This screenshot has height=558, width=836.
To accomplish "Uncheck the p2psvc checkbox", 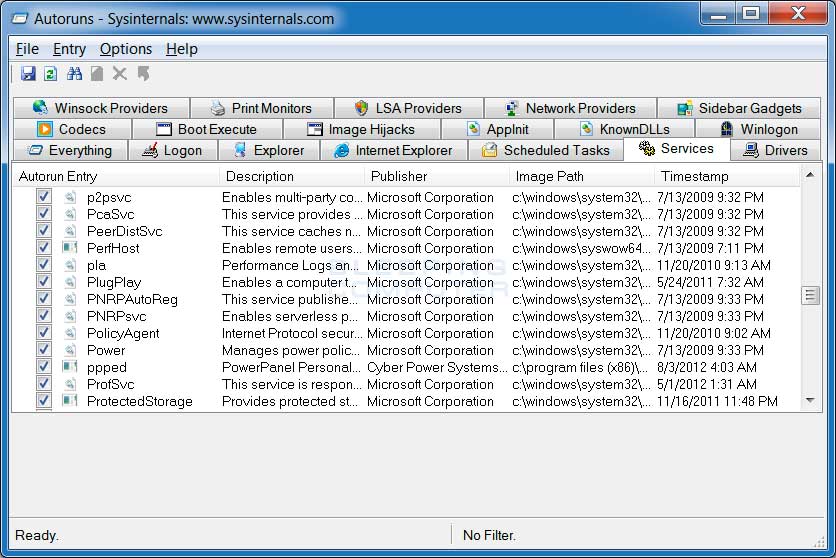I will coord(44,197).
